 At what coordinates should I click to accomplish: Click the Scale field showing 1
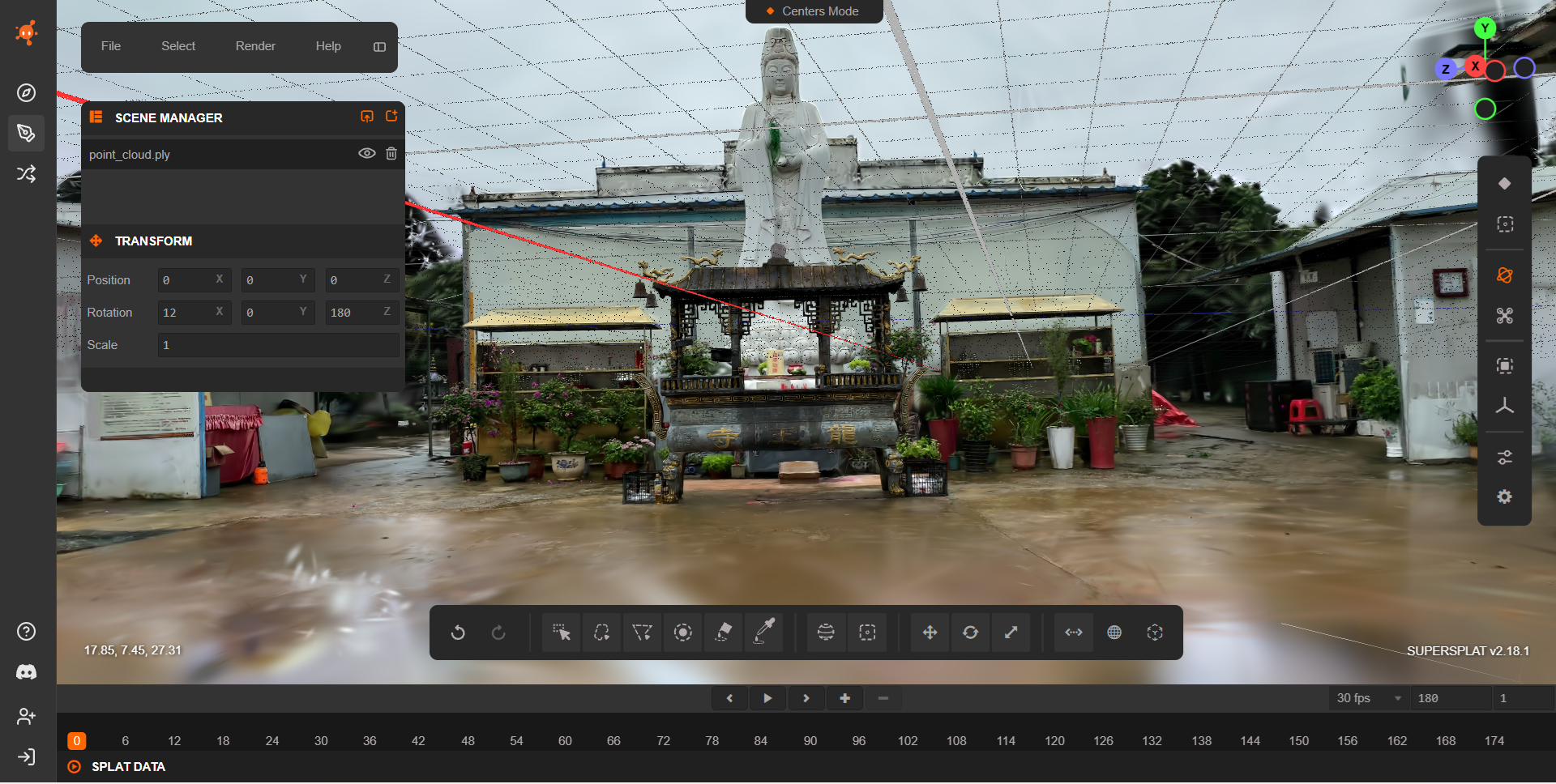[x=278, y=344]
